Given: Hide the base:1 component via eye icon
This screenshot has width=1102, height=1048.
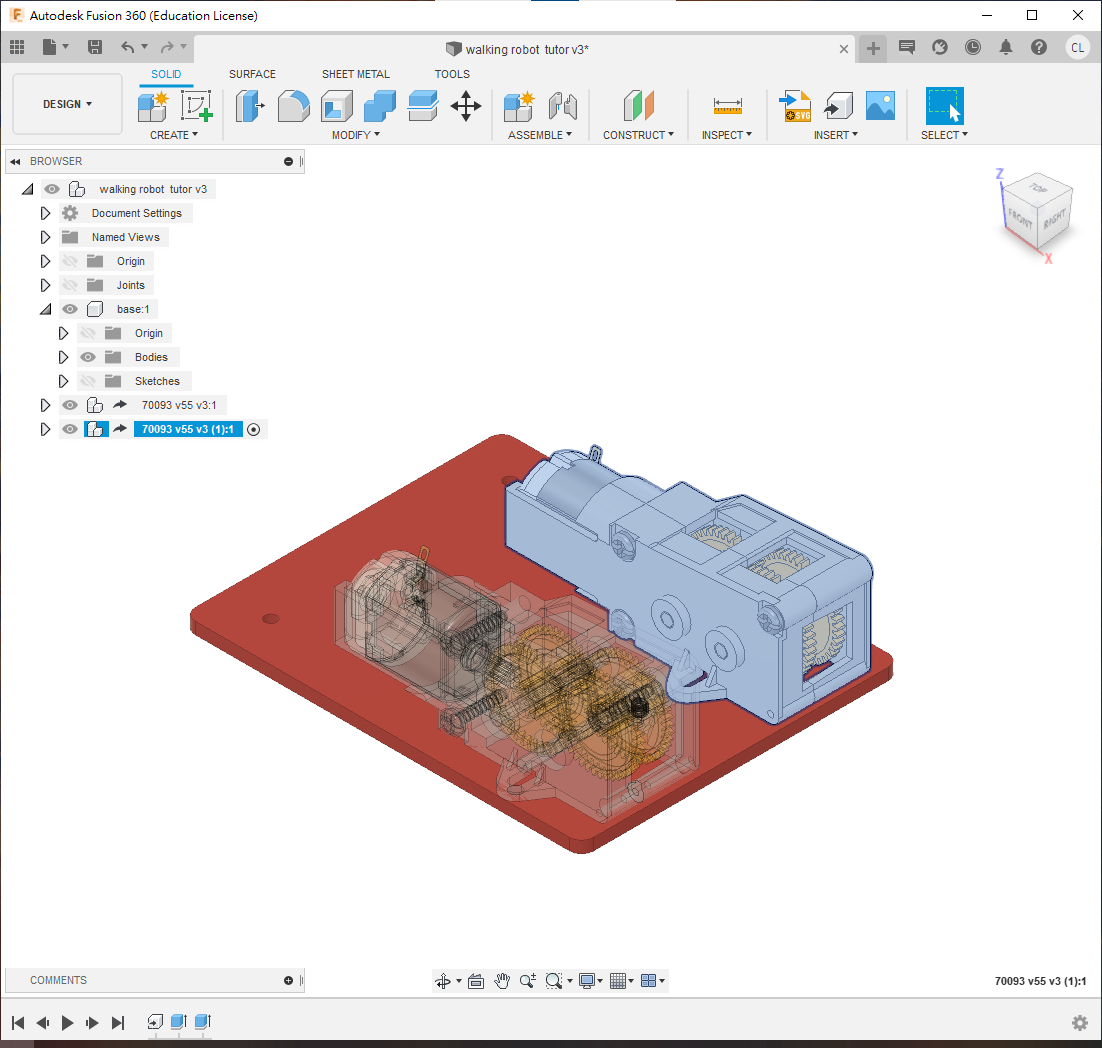Looking at the screenshot, I should click(70, 309).
